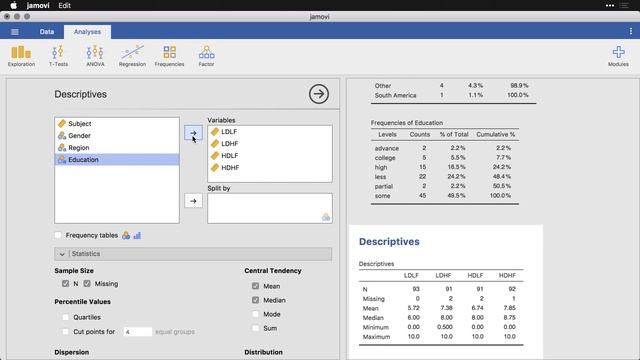
Task: Edit the cut points equal groups field
Action: pos(138,332)
